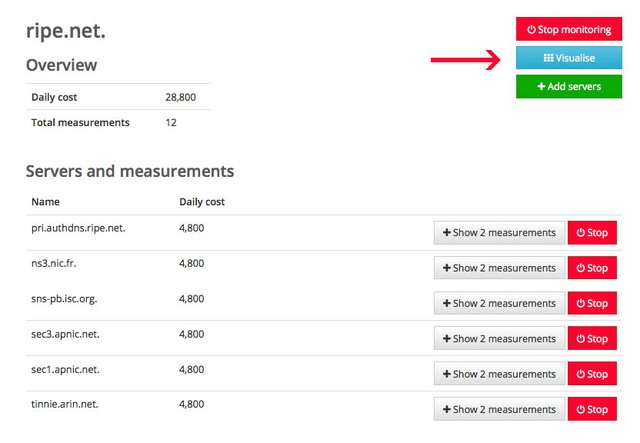Click the Daily cost column header in servers table

tap(202, 202)
